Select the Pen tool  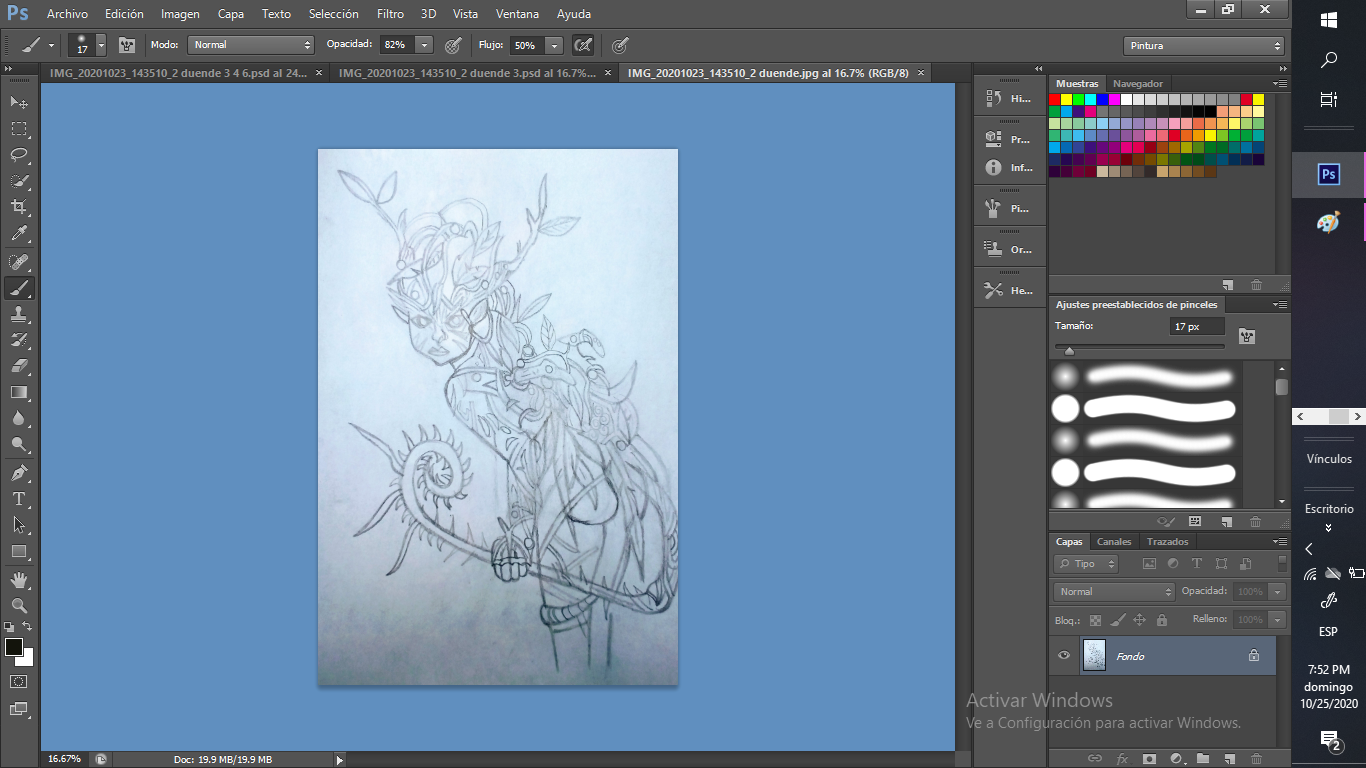click(x=19, y=473)
